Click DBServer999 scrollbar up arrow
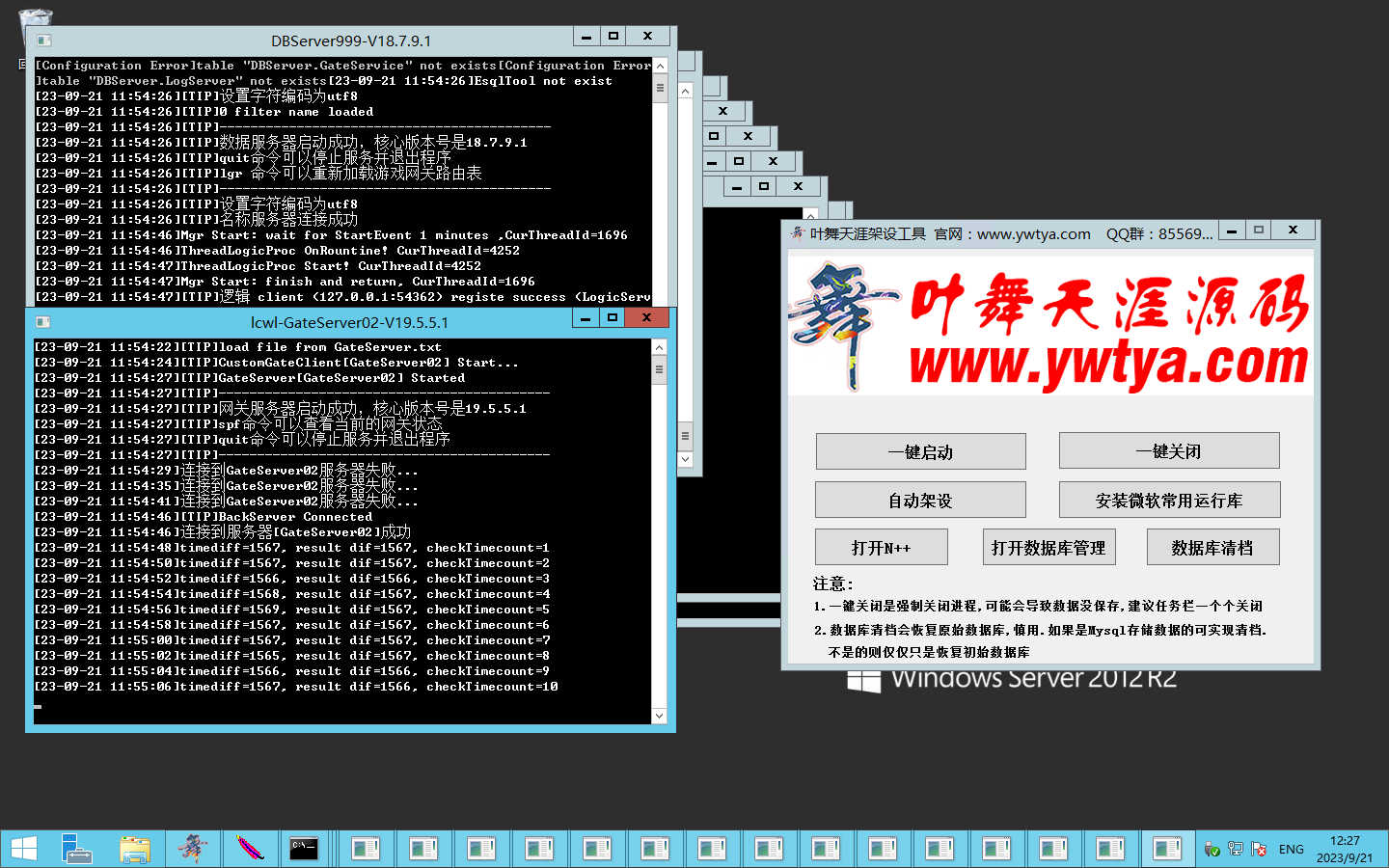This screenshot has width=1389, height=868. click(x=660, y=66)
